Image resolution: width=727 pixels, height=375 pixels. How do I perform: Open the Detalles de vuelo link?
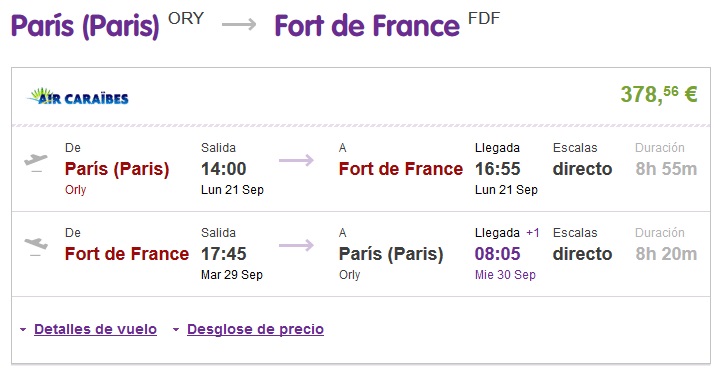point(96,329)
